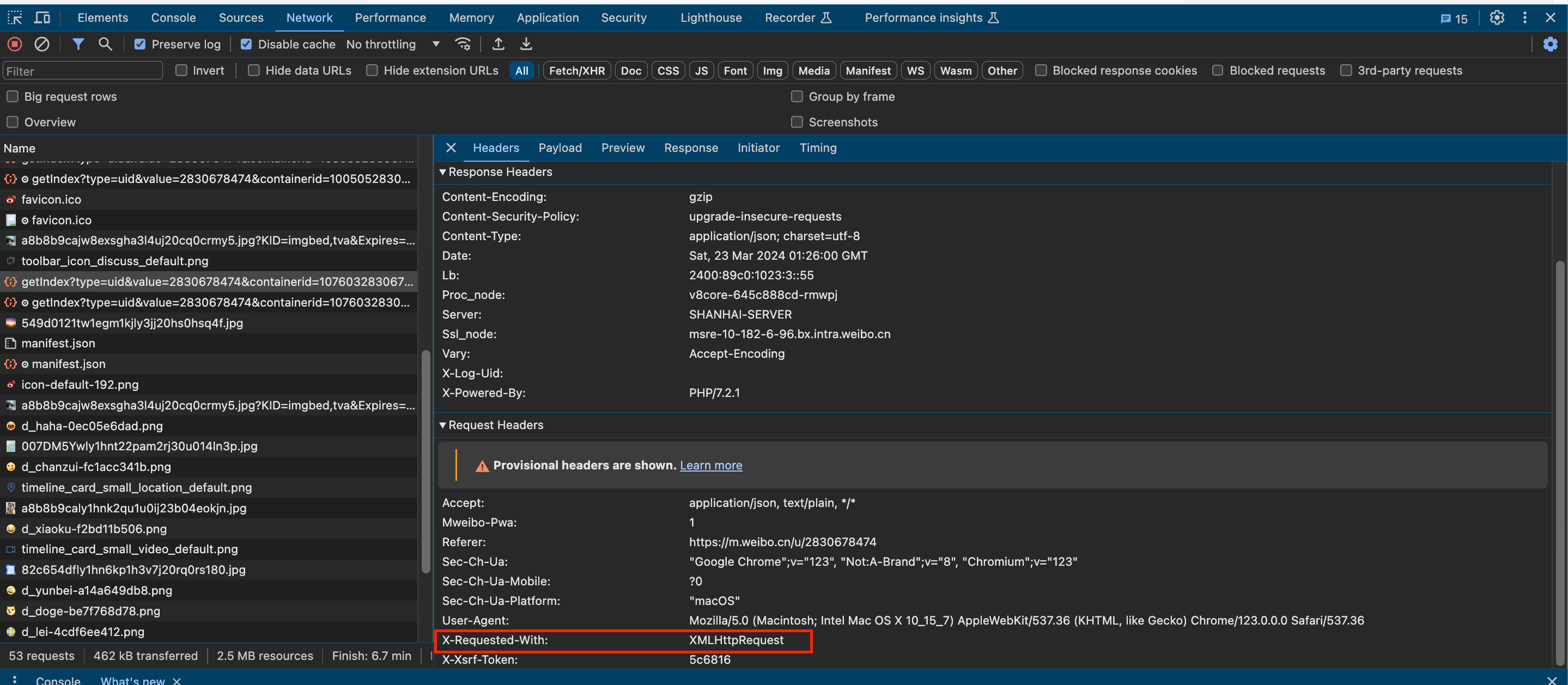Check Blocked requests option
The image size is (1568, 685).
tap(1217, 70)
